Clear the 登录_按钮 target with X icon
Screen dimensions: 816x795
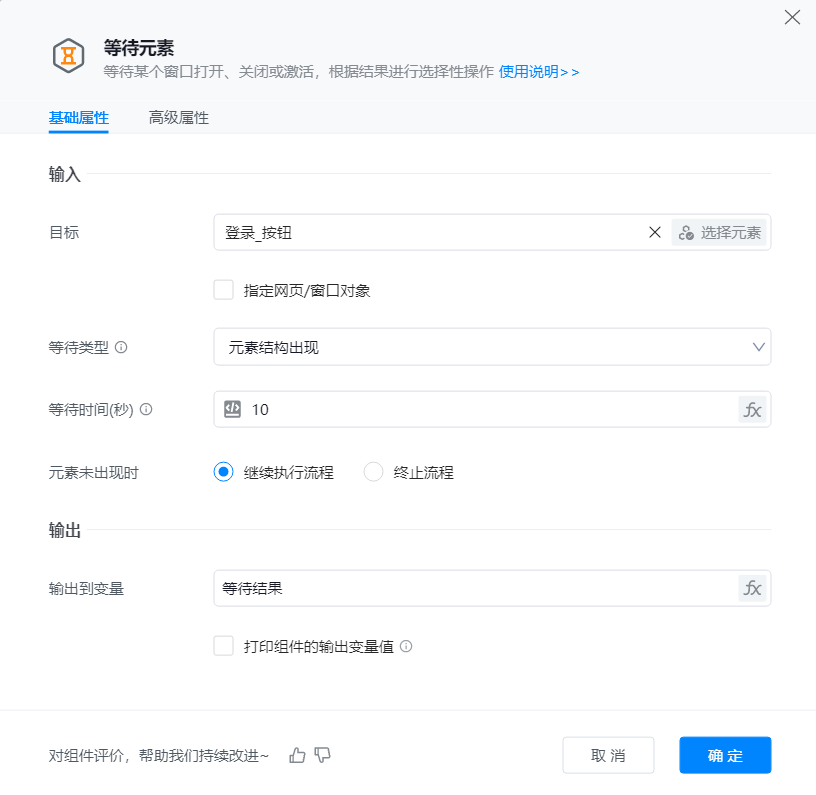pyautogui.click(x=655, y=233)
